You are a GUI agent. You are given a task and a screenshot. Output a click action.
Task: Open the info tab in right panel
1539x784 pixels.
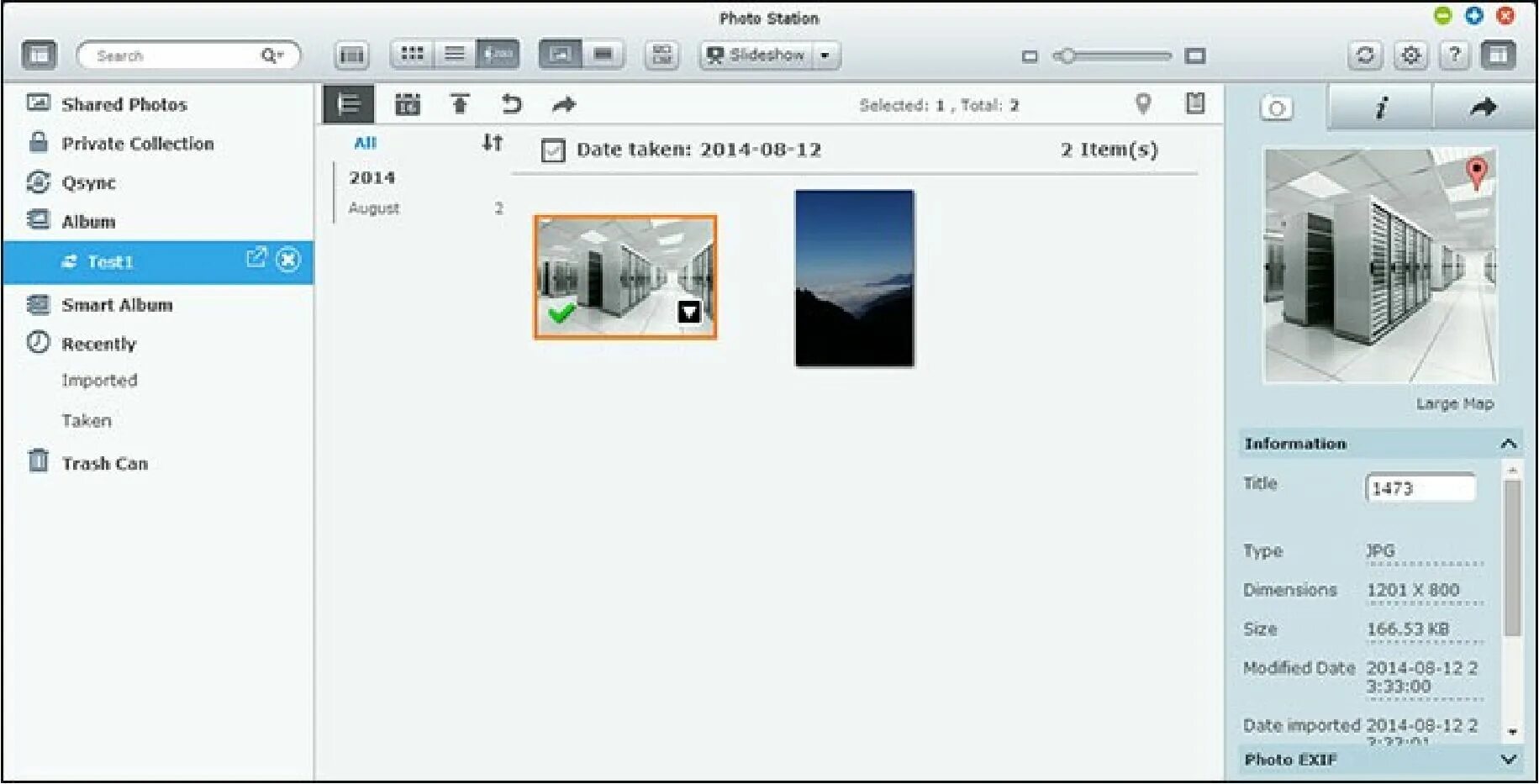[x=1380, y=108]
